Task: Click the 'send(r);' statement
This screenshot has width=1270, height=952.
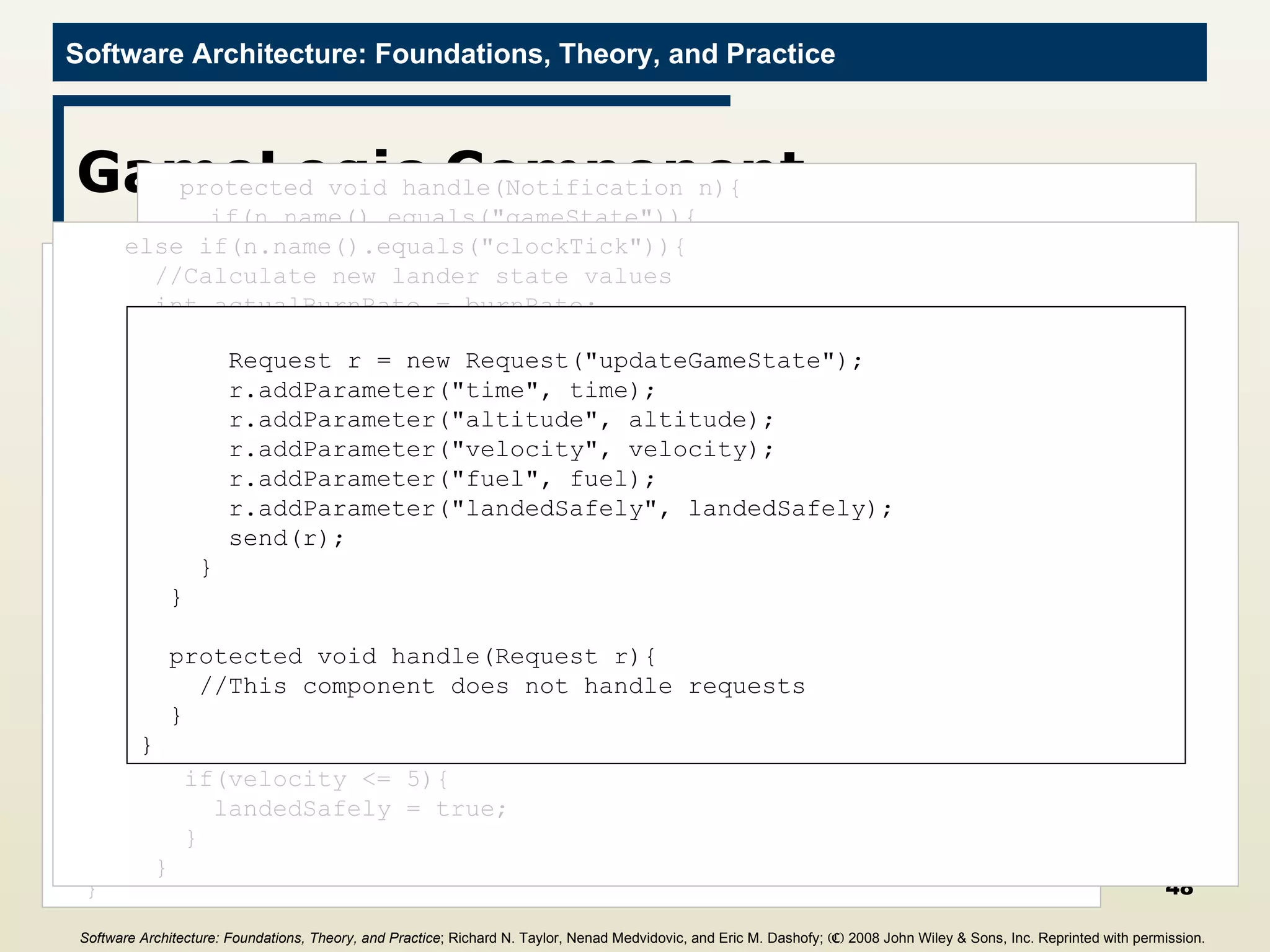Action: click(x=286, y=539)
